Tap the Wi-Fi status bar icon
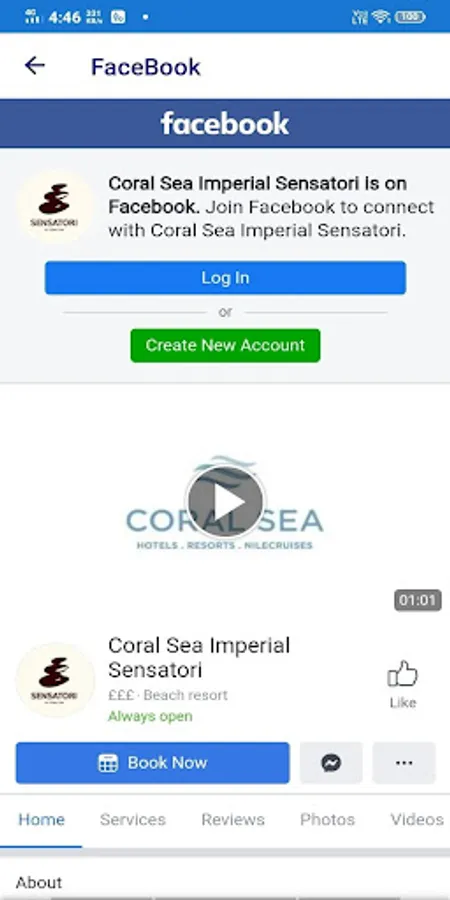Screen dimensions: 450x900 click(x=381, y=17)
